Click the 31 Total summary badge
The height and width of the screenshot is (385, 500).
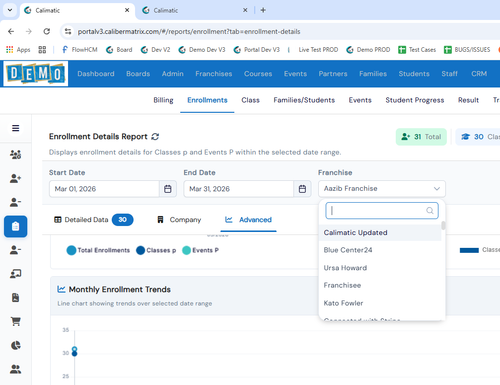coord(421,137)
